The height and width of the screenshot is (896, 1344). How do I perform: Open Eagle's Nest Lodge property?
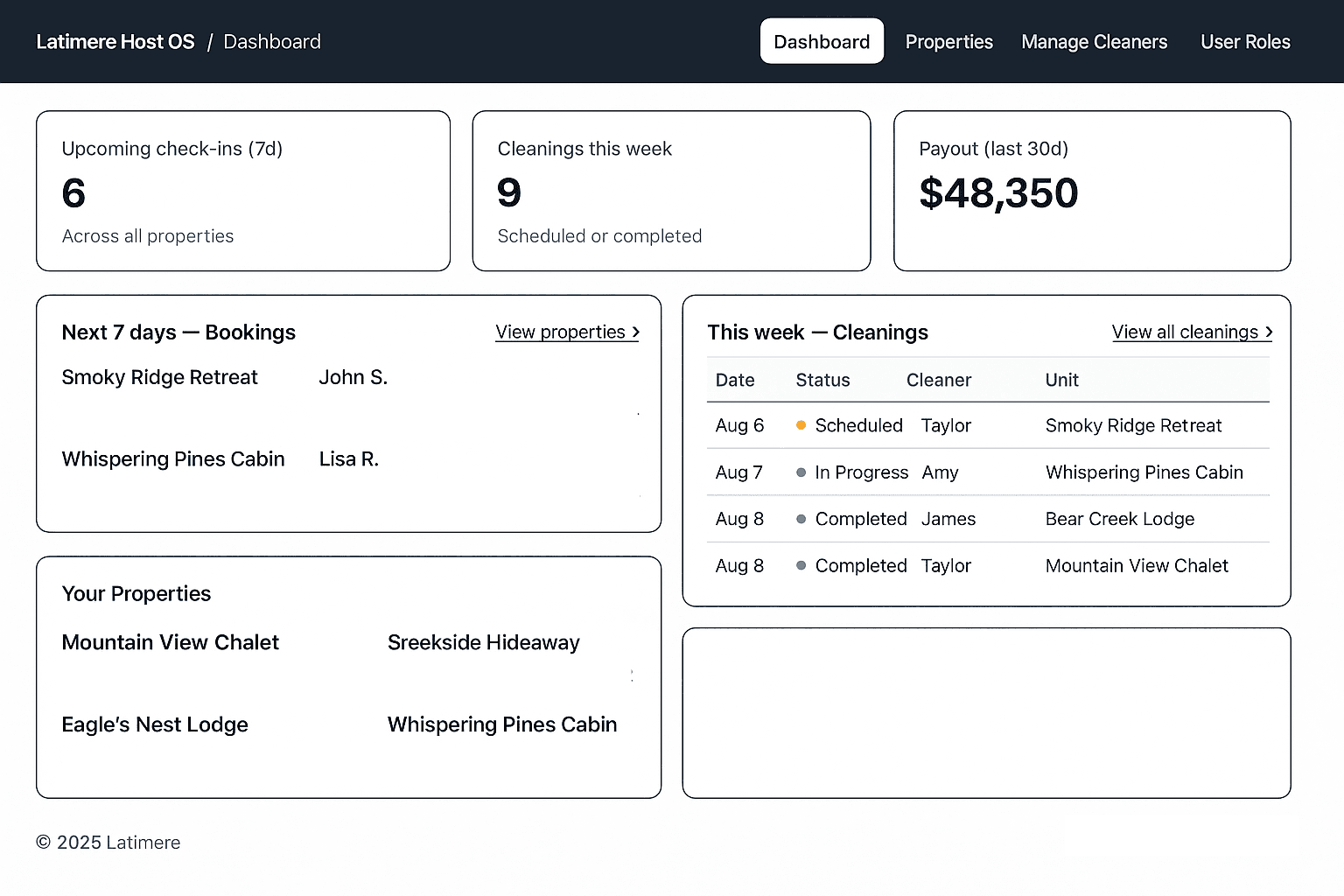155,724
